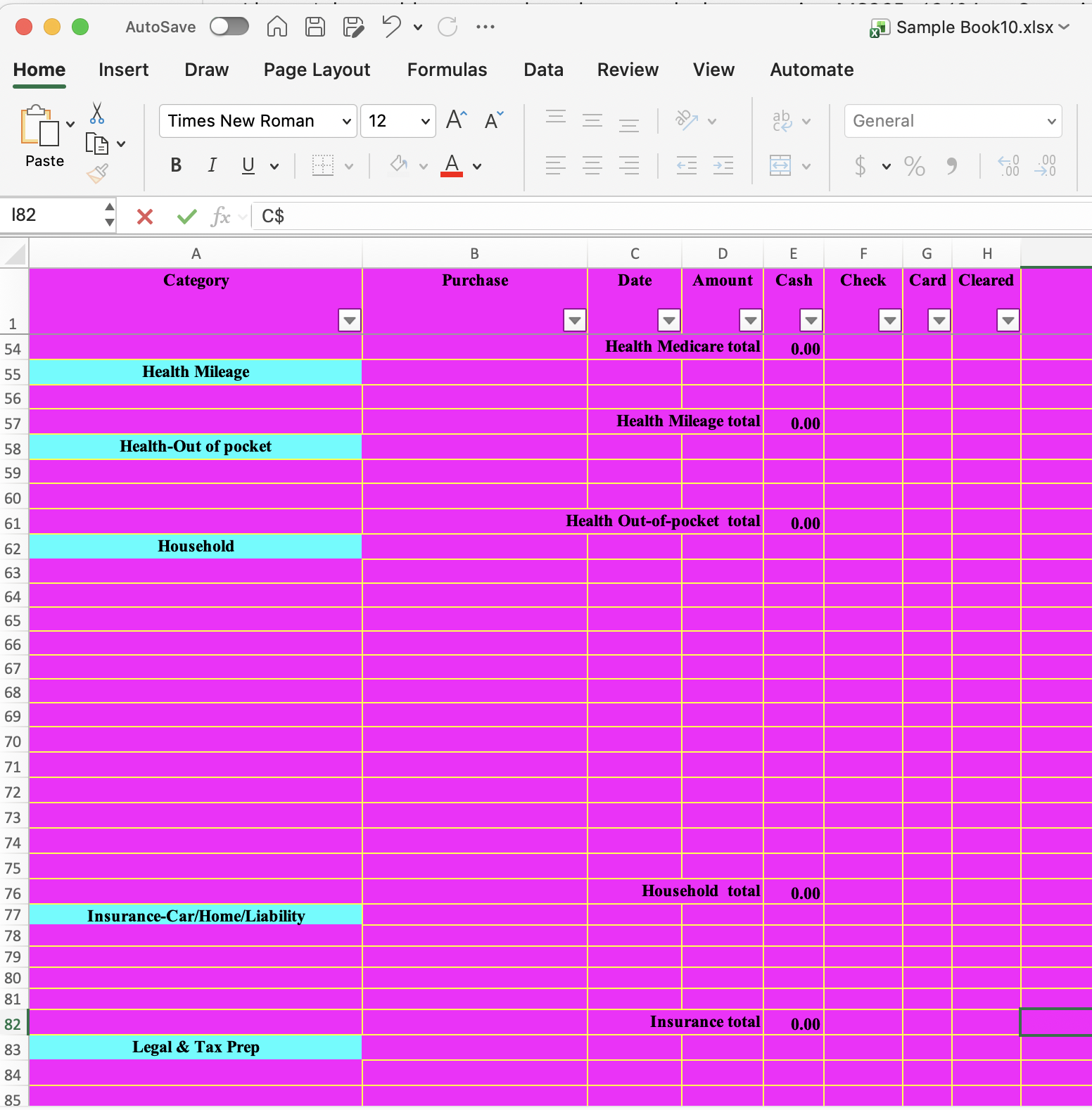Open the Undo history dropdown arrow

[418, 27]
